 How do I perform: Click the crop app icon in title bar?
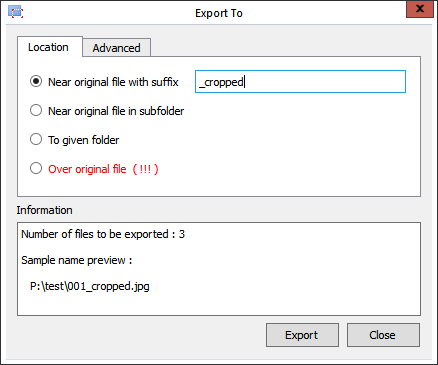pyautogui.click(x=15, y=12)
